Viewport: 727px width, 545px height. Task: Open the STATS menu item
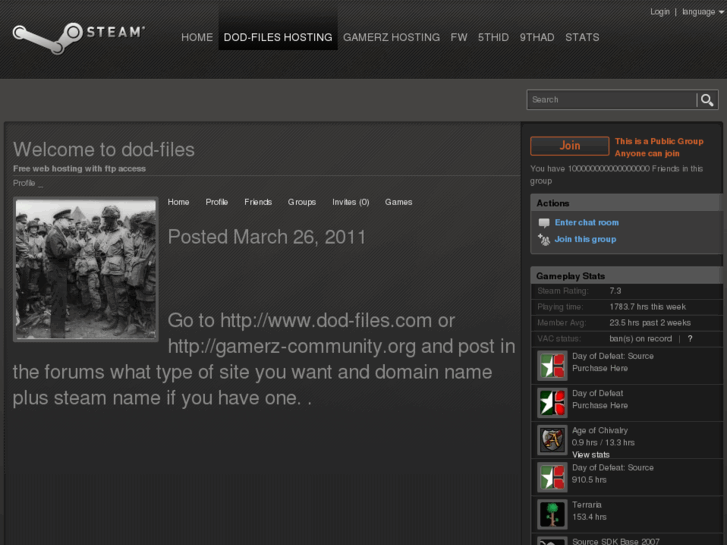click(x=582, y=37)
